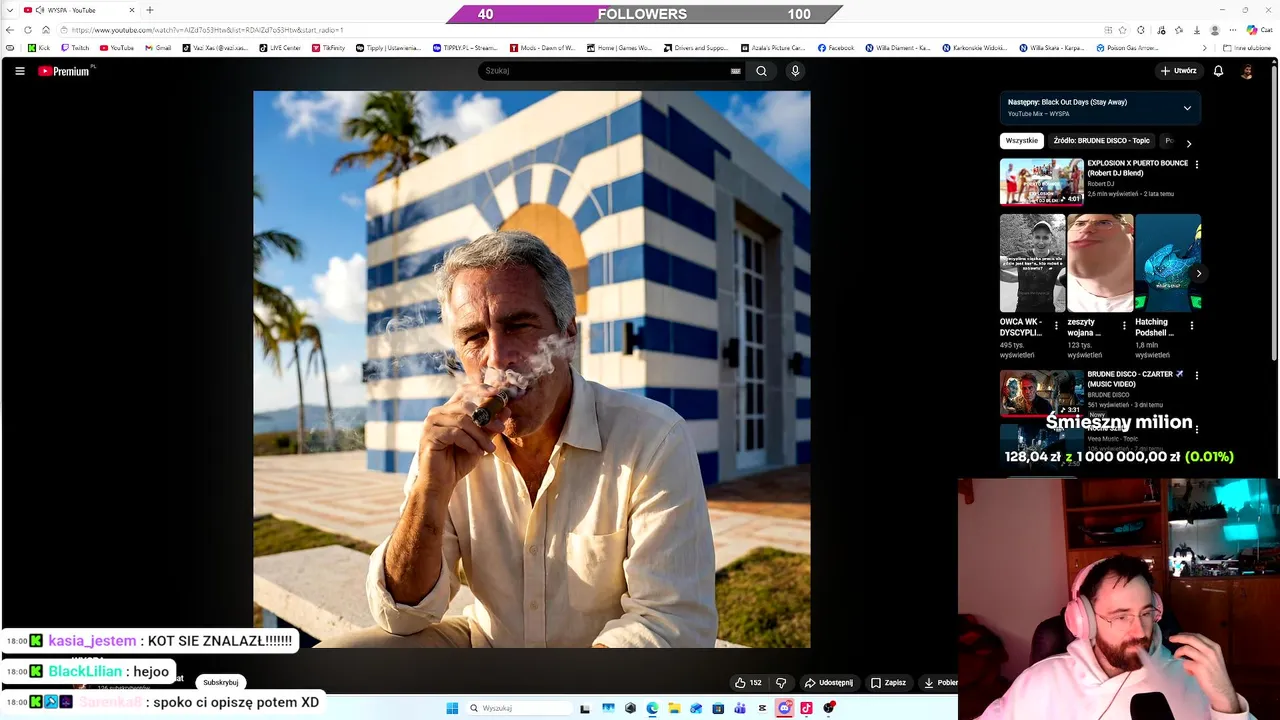Open the Facebook bookmark

click(836, 48)
